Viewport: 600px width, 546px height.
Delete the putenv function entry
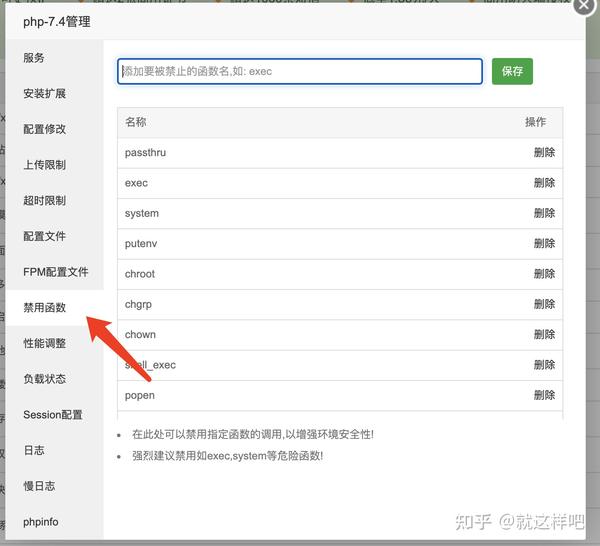click(x=544, y=243)
